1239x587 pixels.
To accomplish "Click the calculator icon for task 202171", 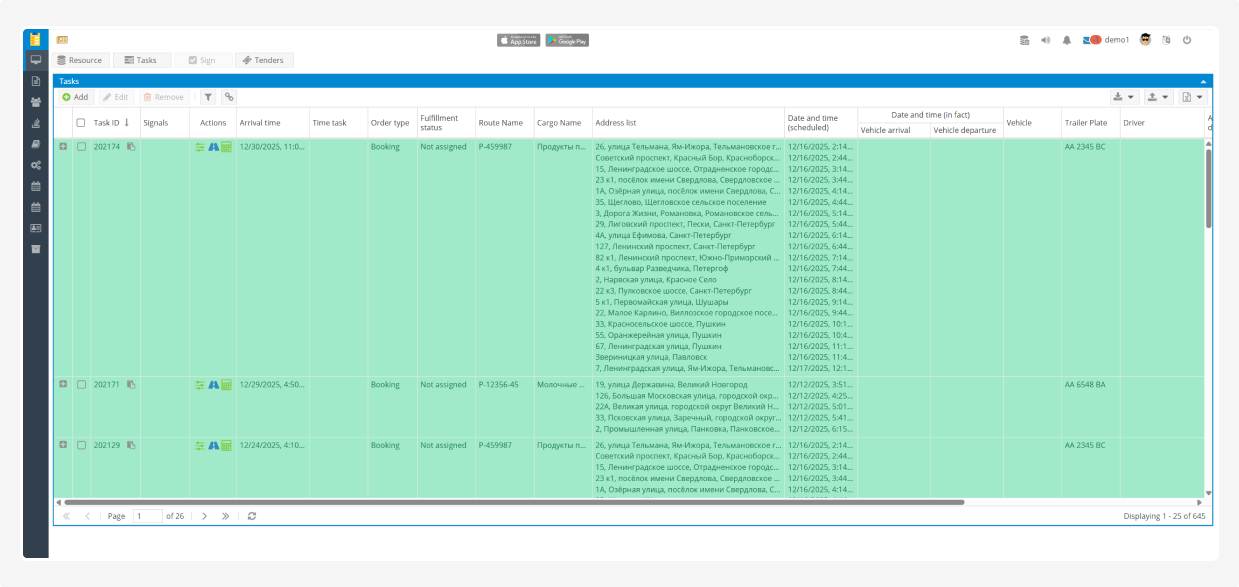I will (226, 385).
